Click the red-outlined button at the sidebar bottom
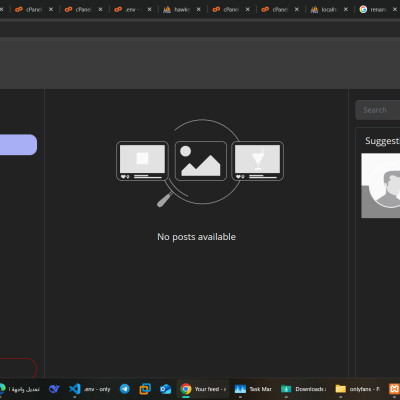The image size is (400, 400). pos(18,368)
